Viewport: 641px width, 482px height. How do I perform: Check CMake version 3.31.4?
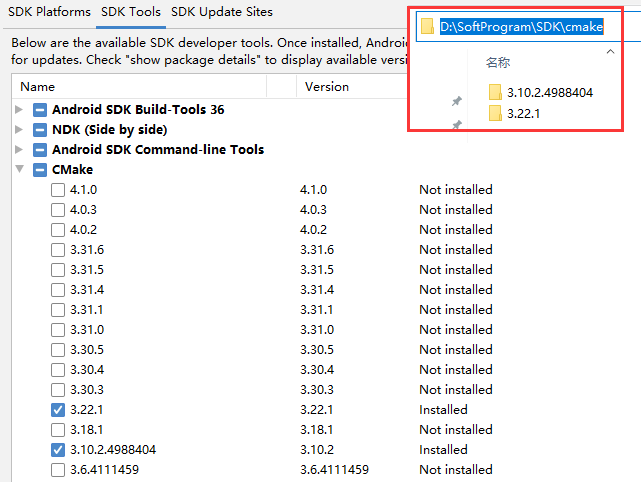tap(58, 290)
